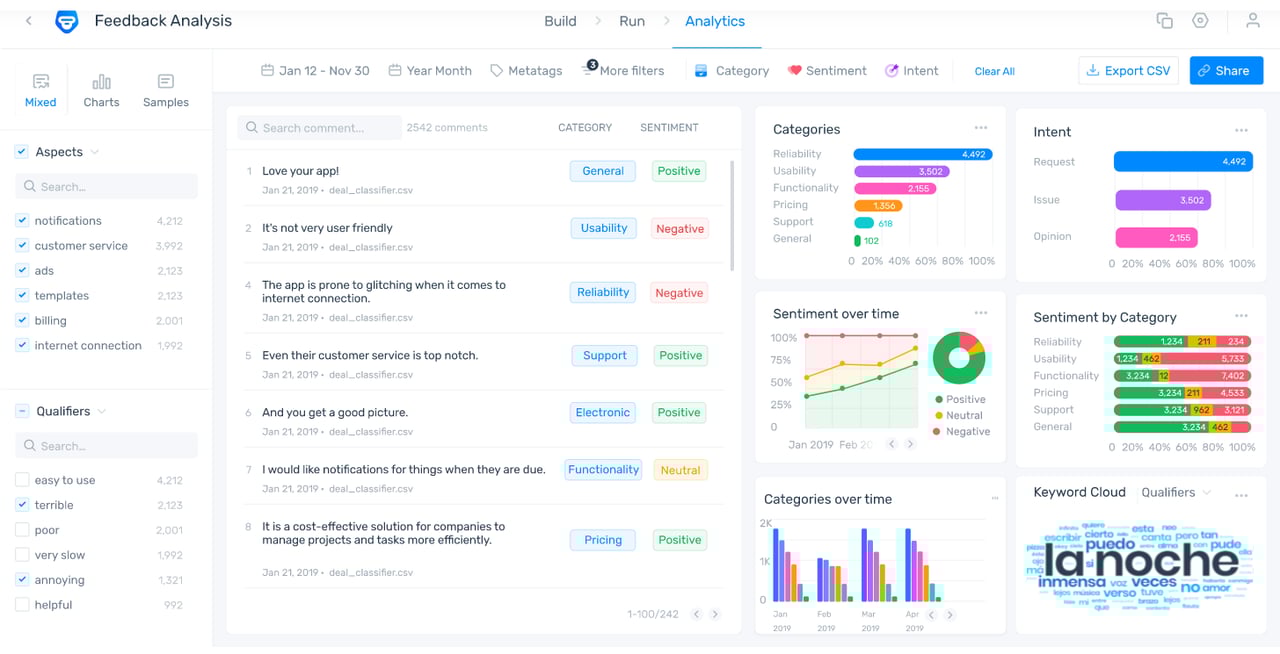Image resolution: width=1280 pixels, height=654 pixels.
Task: Uncheck the customer service aspect
Action: click(x=22, y=245)
